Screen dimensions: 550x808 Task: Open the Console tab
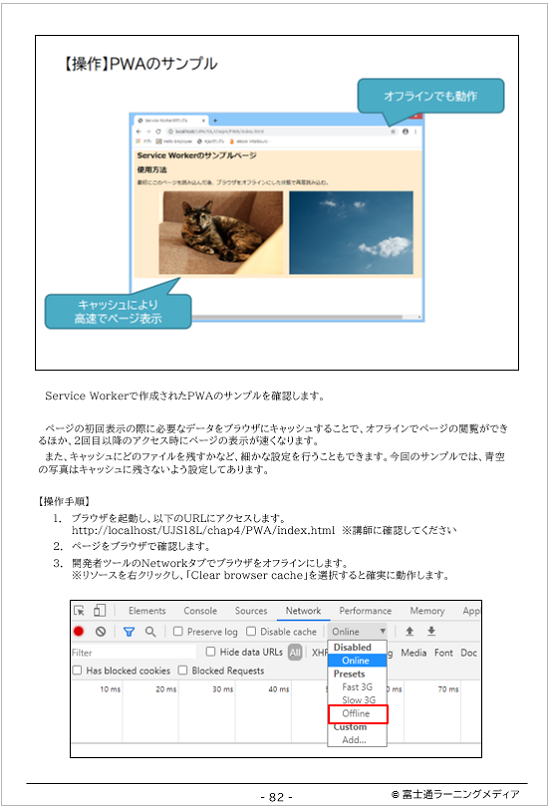[x=200, y=611]
